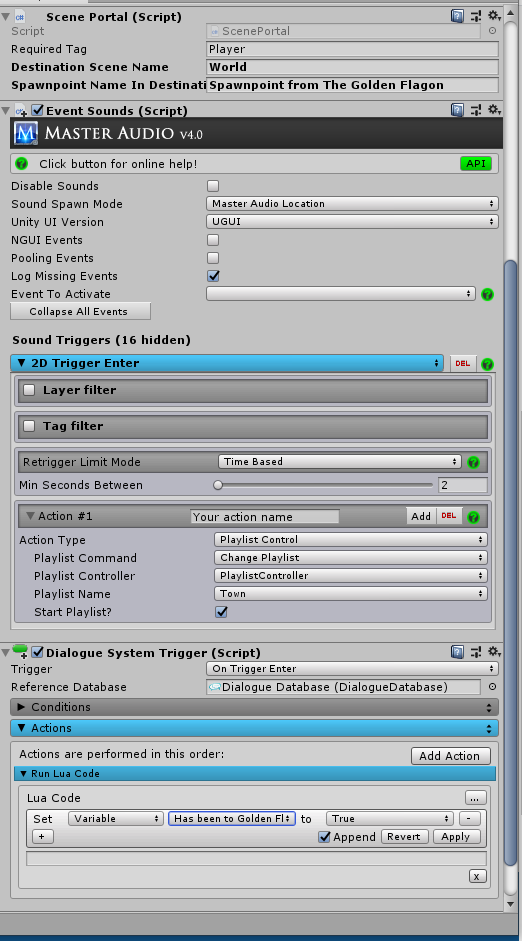The image size is (522, 941).
Task: Click the Event Sounds script icon
Action: click(20, 110)
